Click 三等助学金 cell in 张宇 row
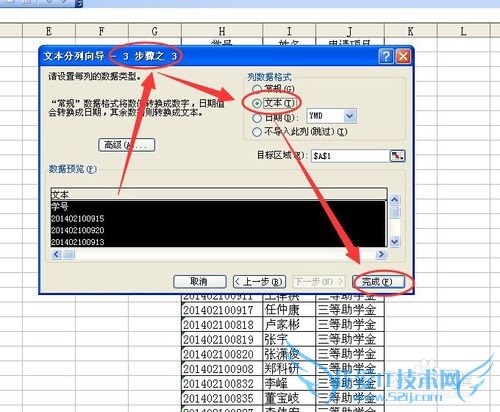The height and width of the screenshot is (412, 500). 350,339
